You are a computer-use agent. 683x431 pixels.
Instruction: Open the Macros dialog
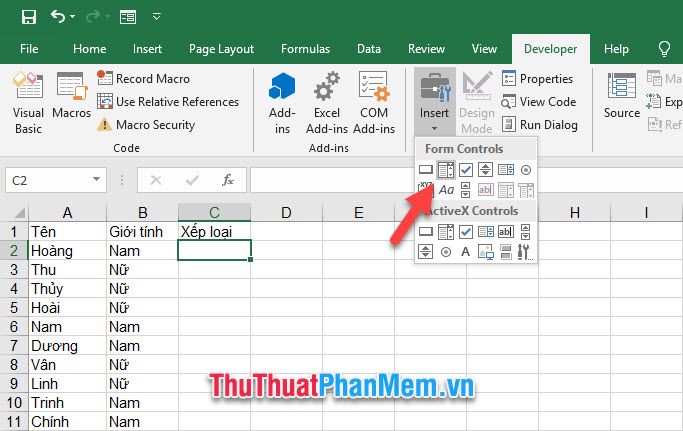coord(71,95)
